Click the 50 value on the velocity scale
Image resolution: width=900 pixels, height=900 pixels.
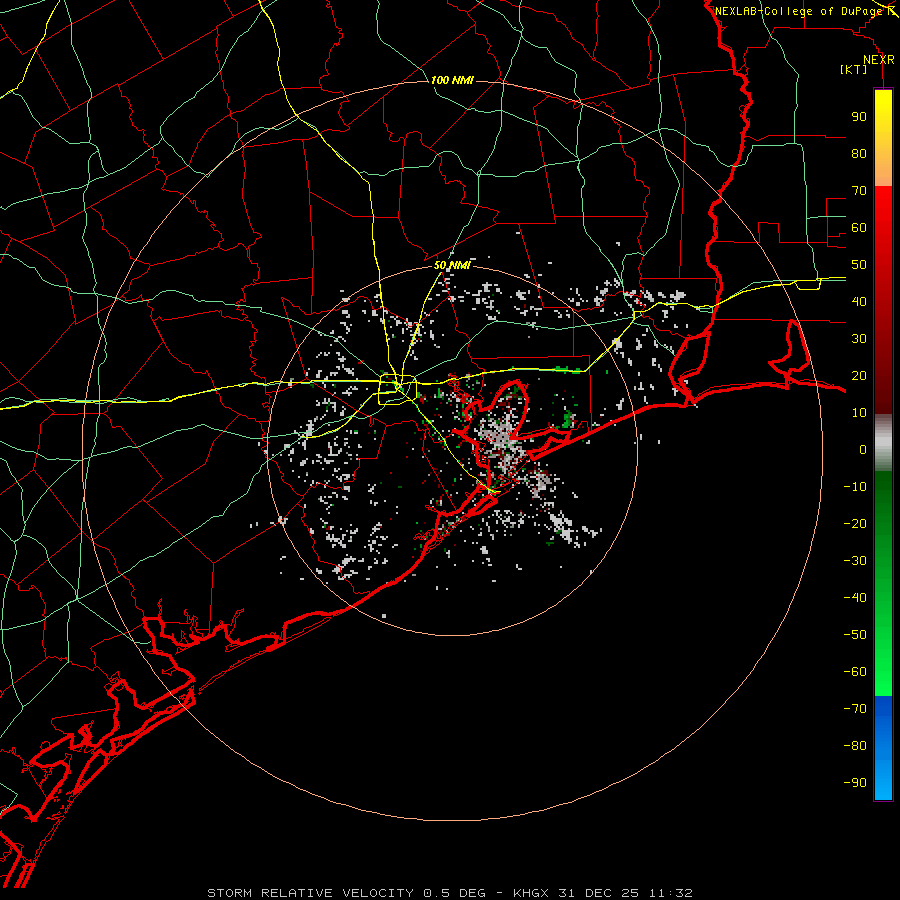(x=859, y=265)
